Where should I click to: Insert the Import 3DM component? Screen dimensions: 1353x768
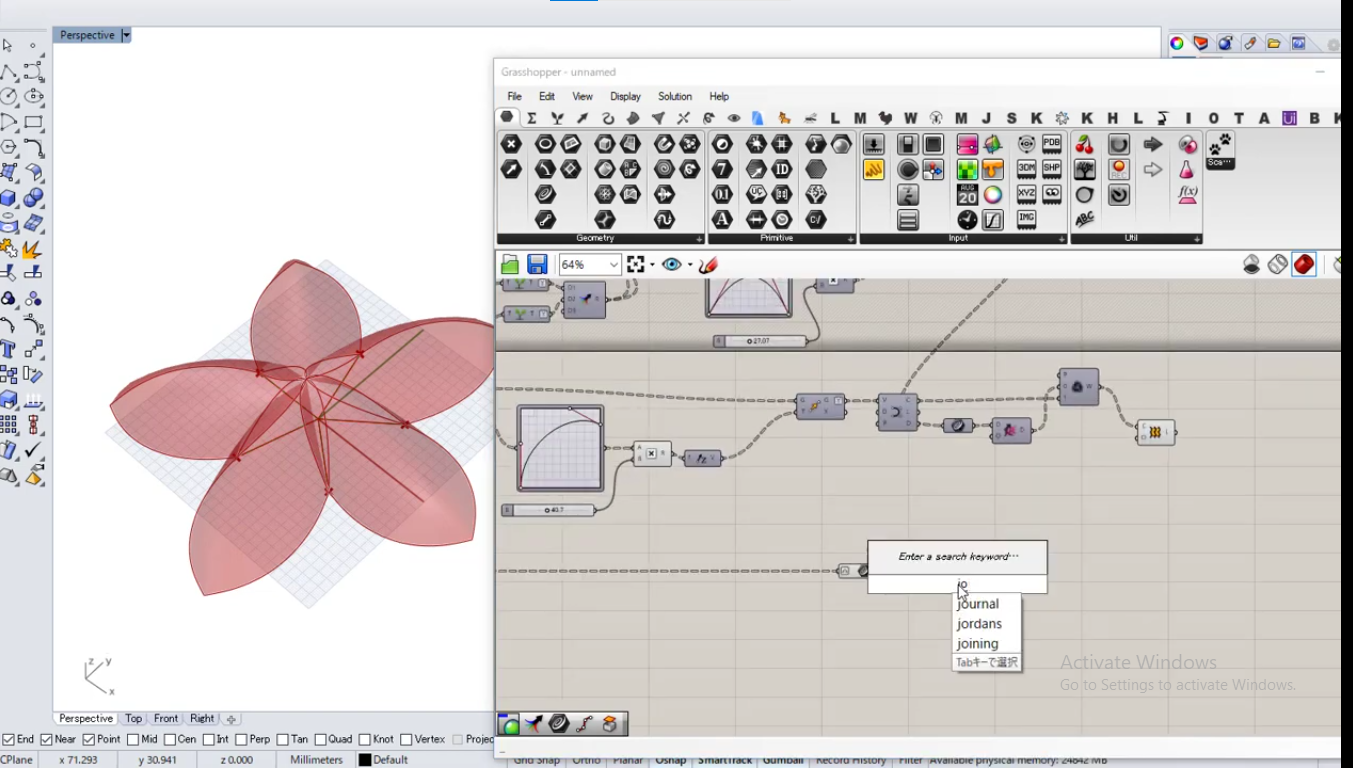tap(1027, 169)
